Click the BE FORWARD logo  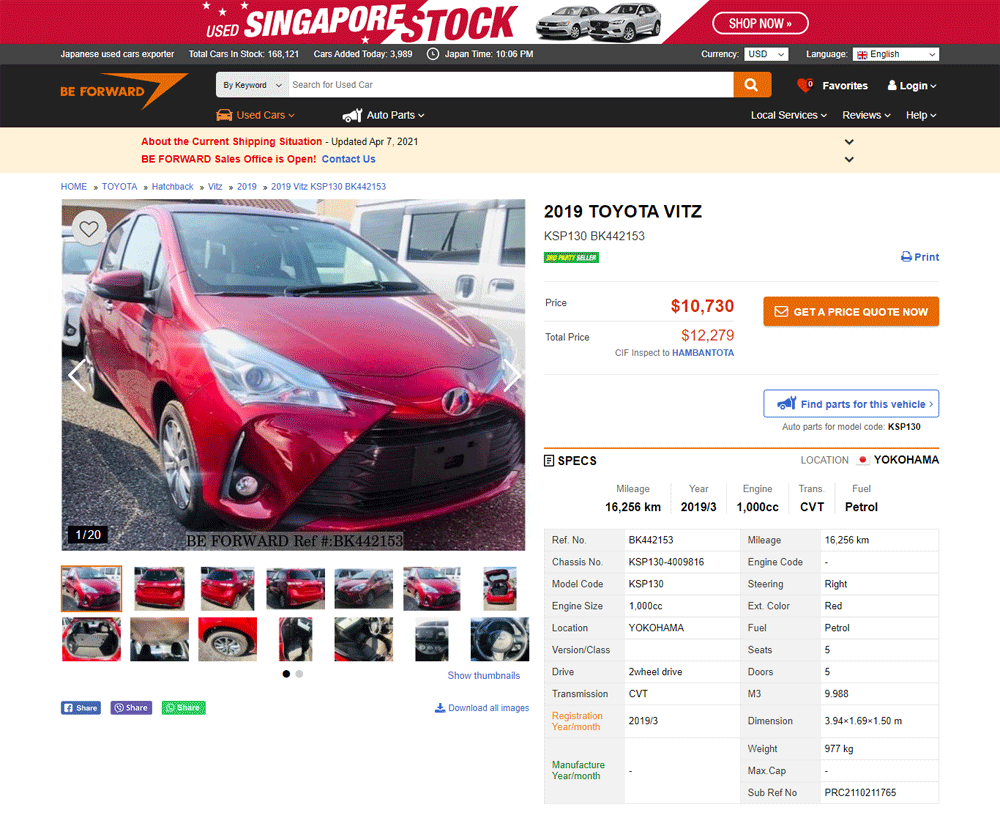pos(124,91)
